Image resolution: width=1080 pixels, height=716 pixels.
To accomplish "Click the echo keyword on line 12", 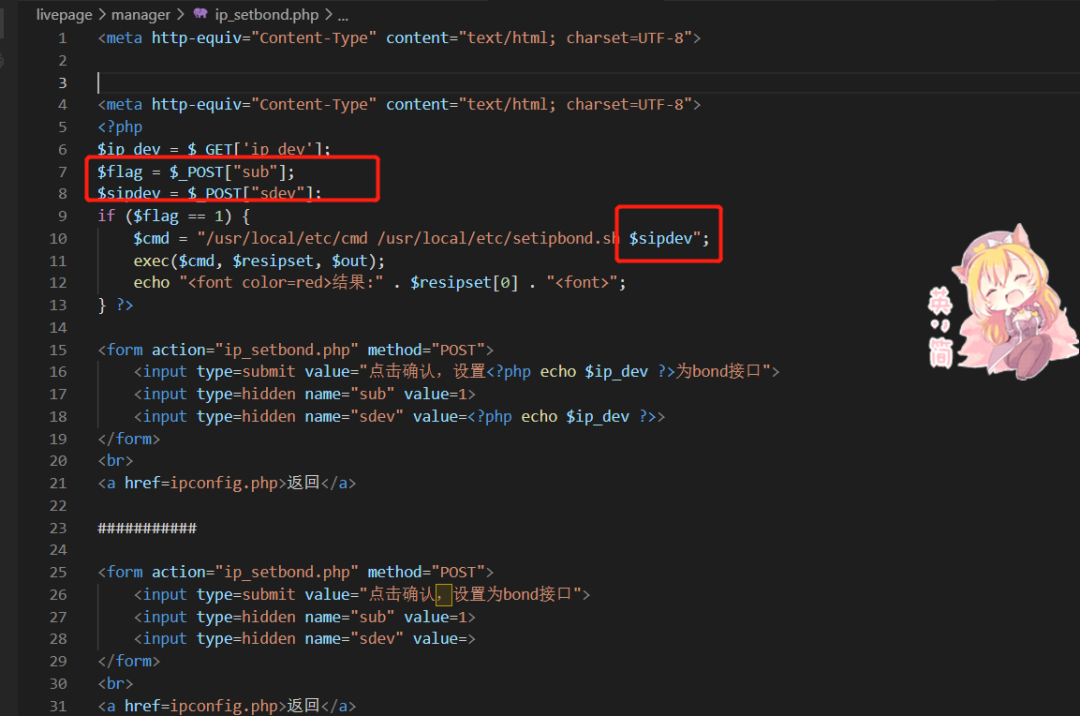I will coord(152,283).
